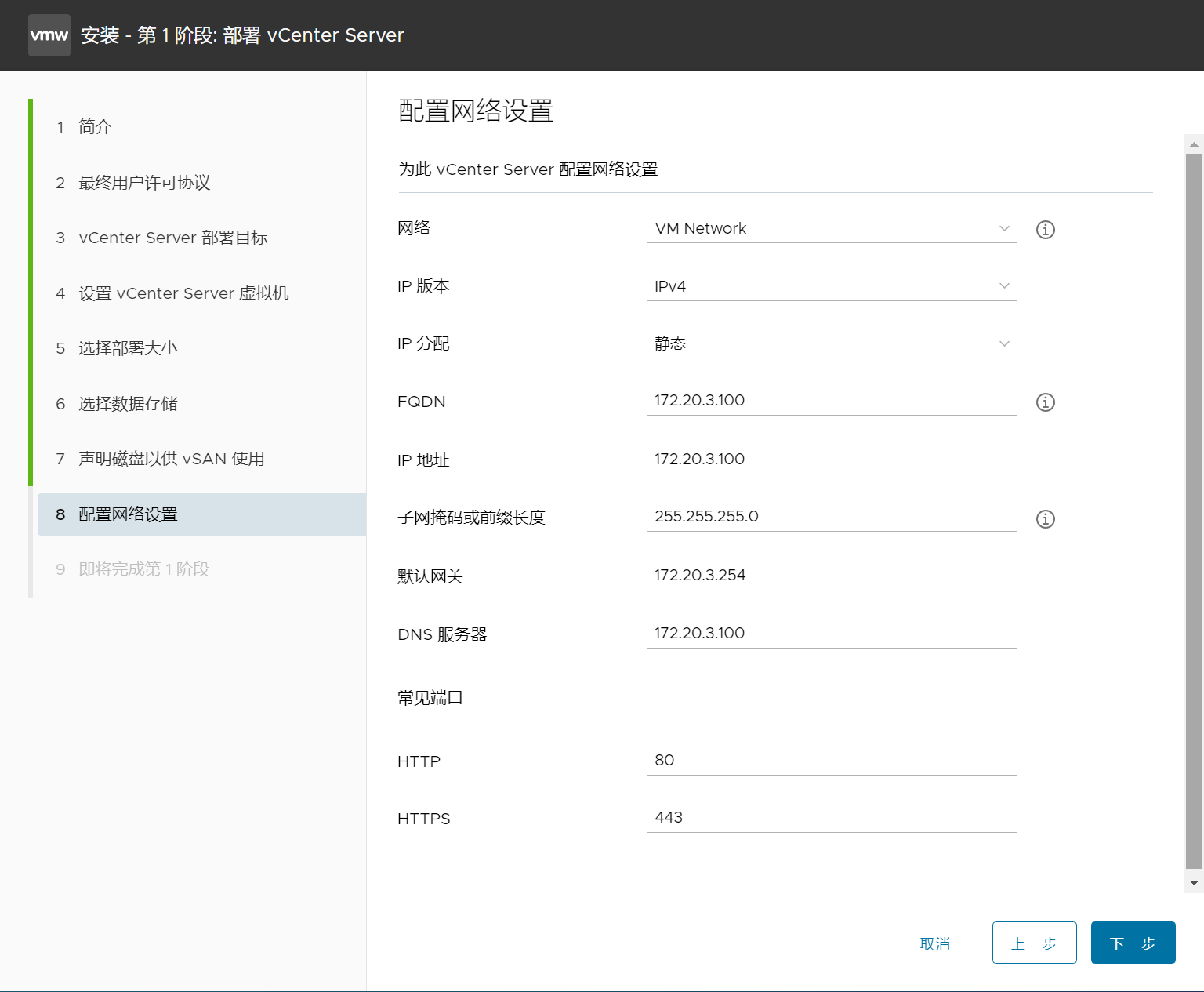The height and width of the screenshot is (992, 1204).
Task: Click the 配置网络设置 page heading
Action: [x=476, y=111]
